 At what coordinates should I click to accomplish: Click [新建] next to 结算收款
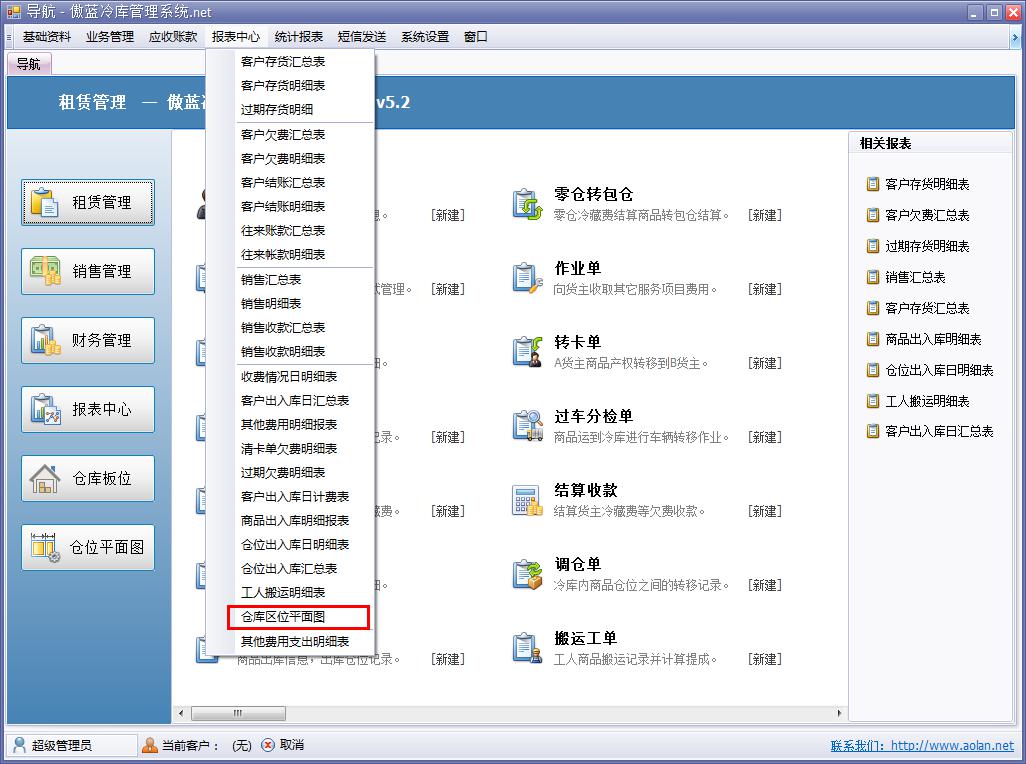tap(765, 511)
